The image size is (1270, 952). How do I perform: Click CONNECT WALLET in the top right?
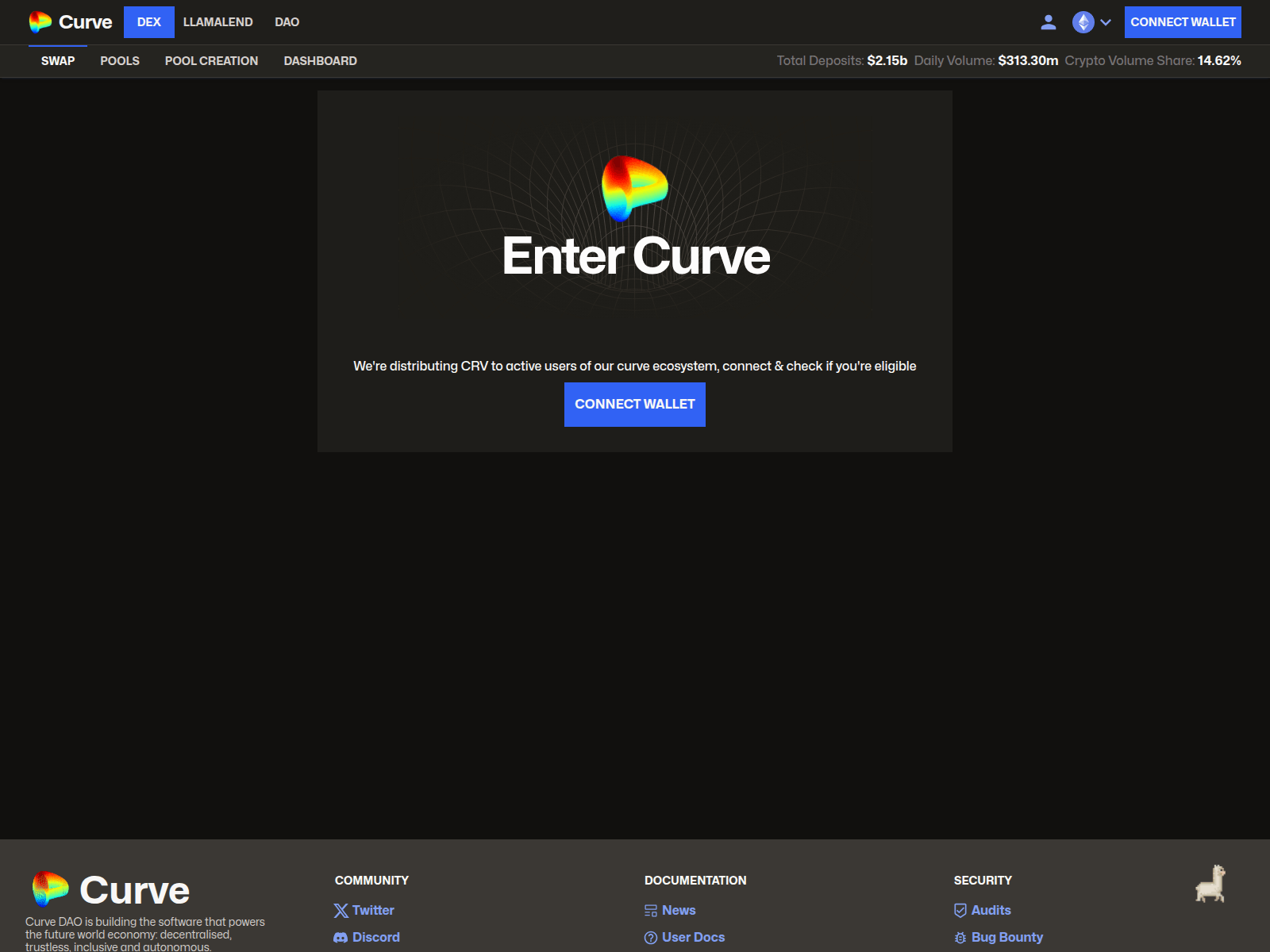click(1182, 21)
